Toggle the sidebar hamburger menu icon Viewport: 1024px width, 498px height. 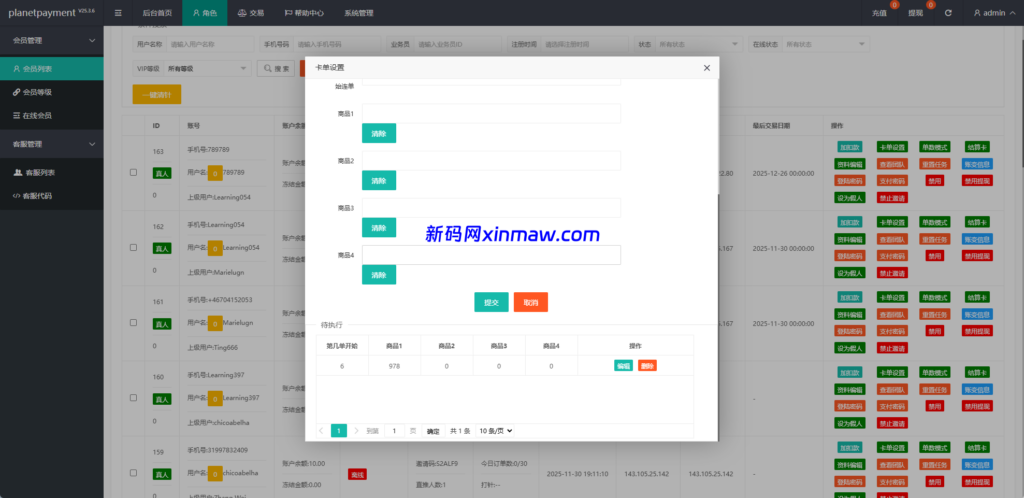click(x=118, y=13)
